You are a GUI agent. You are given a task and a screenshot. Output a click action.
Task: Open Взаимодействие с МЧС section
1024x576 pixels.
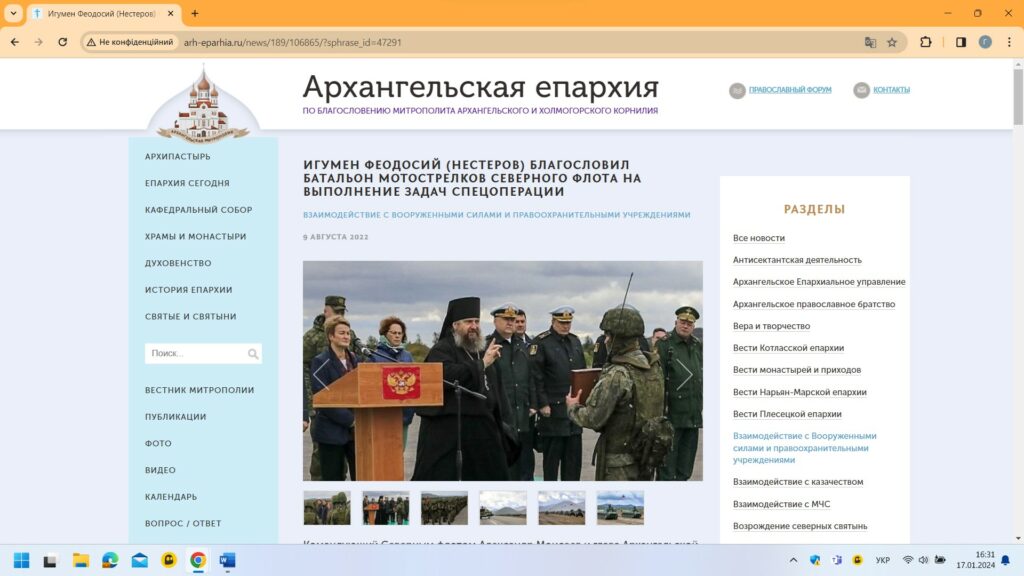781,504
